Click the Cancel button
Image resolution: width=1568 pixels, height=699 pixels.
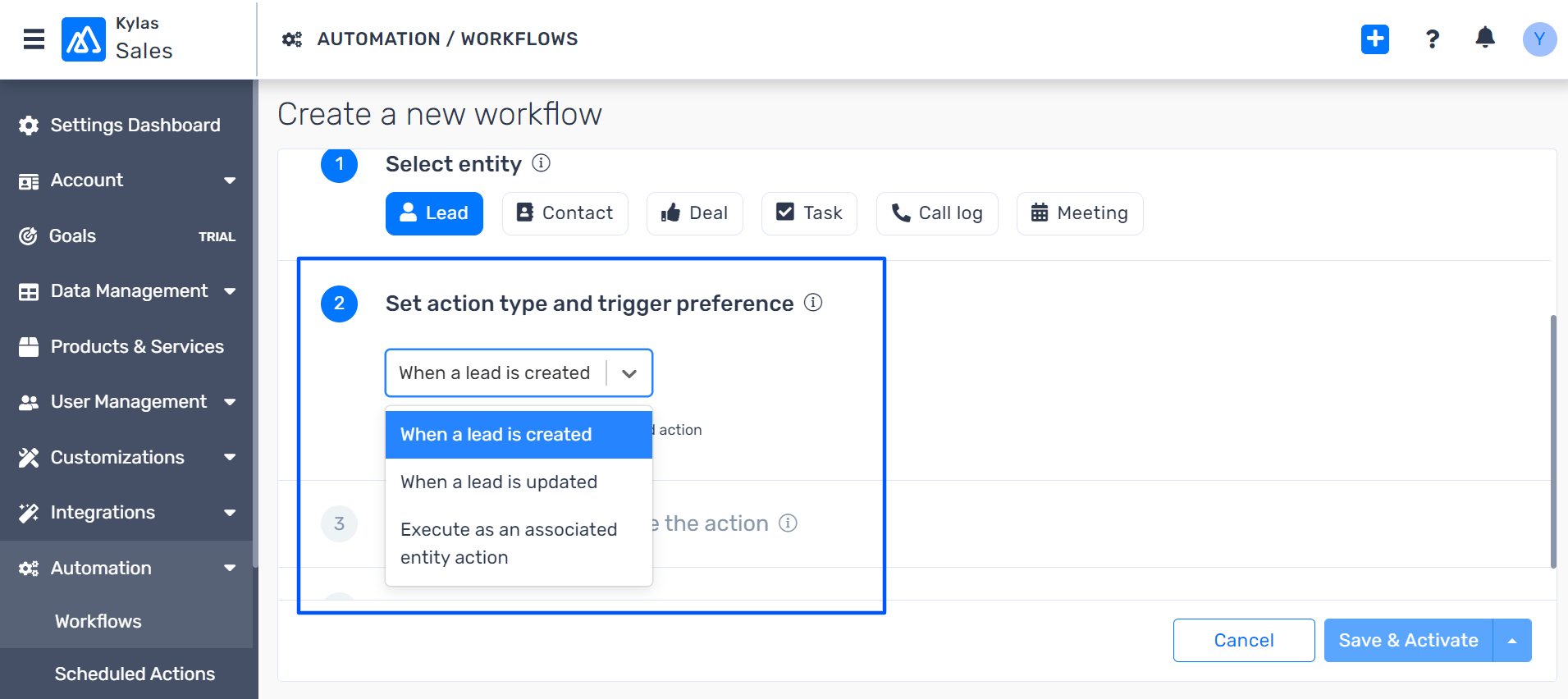click(x=1244, y=641)
